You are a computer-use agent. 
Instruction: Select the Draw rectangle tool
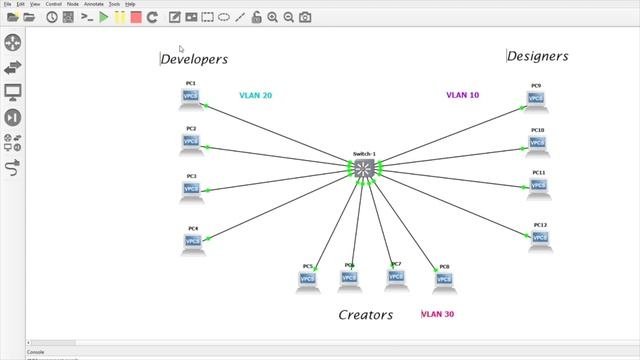click(207, 17)
